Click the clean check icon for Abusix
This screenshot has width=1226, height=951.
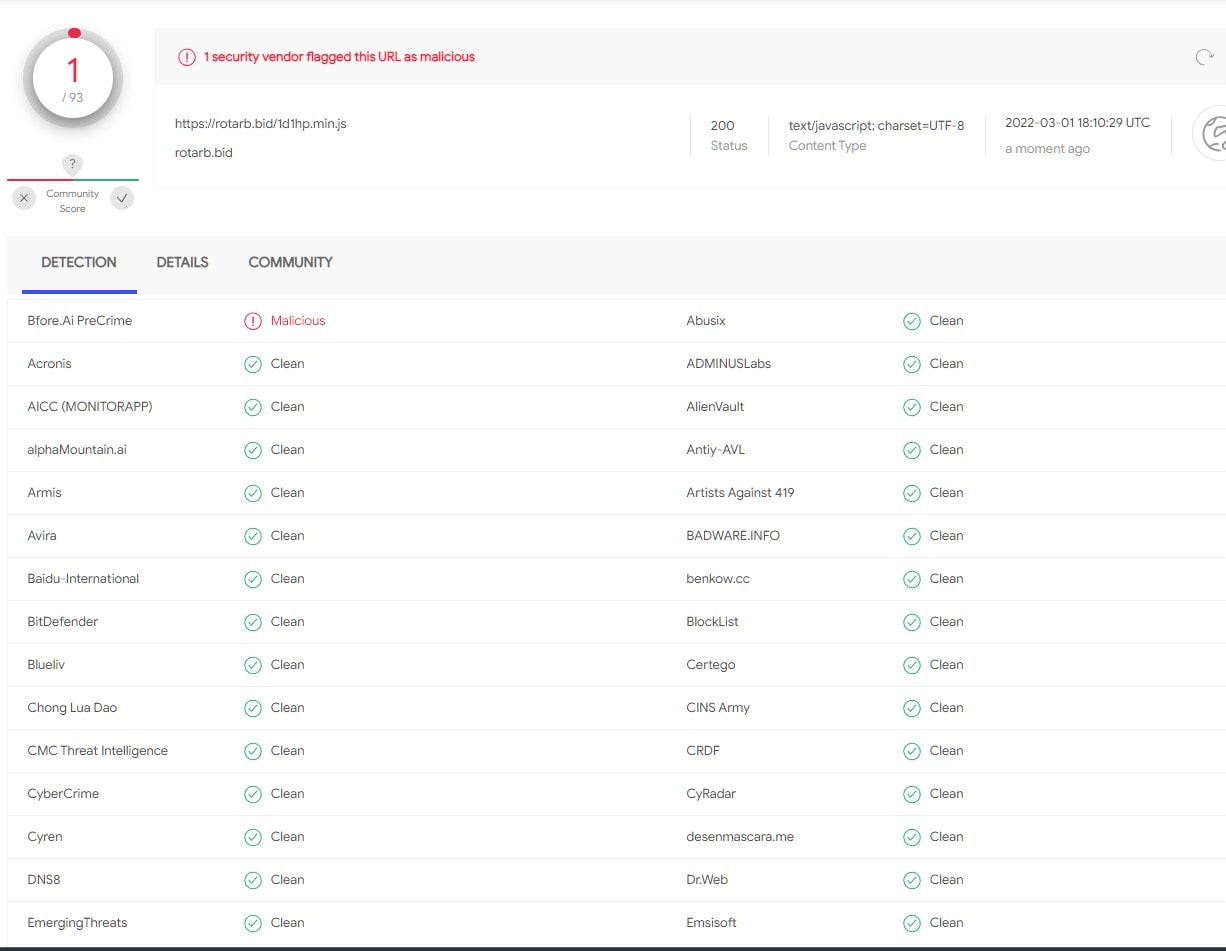point(912,321)
